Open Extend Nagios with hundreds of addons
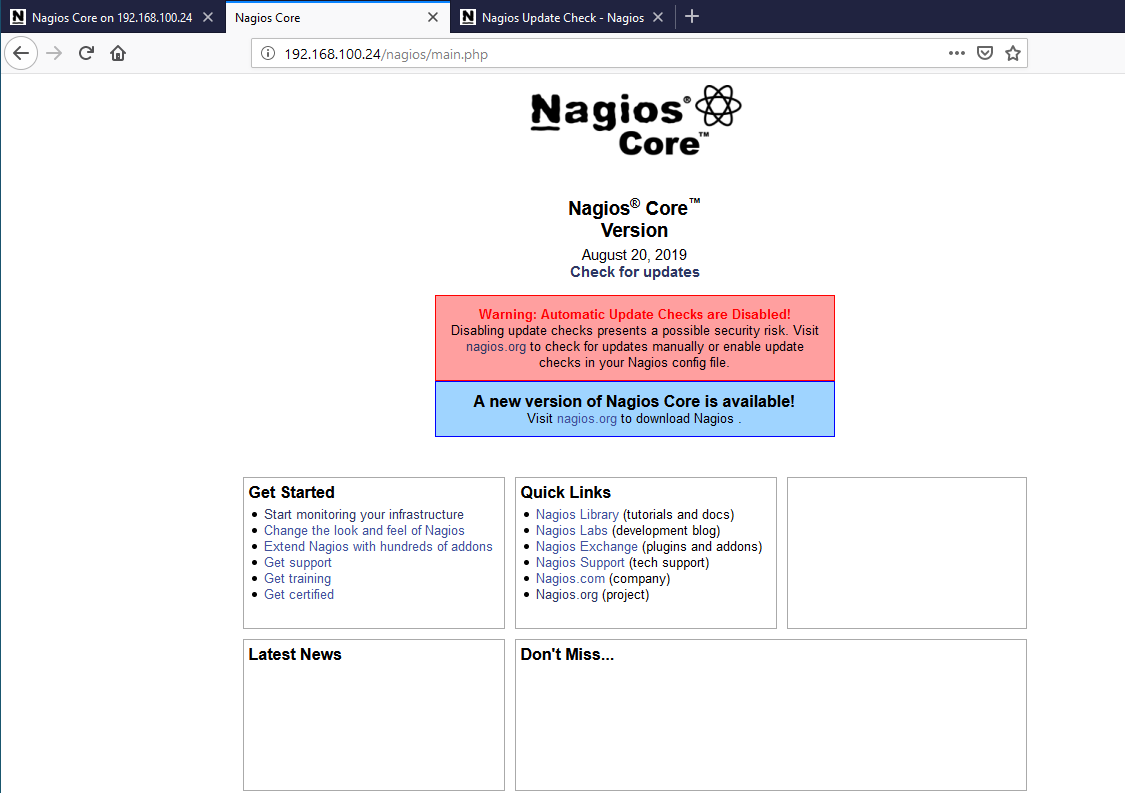Screen dimensions: 1125x793 (x=378, y=547)
